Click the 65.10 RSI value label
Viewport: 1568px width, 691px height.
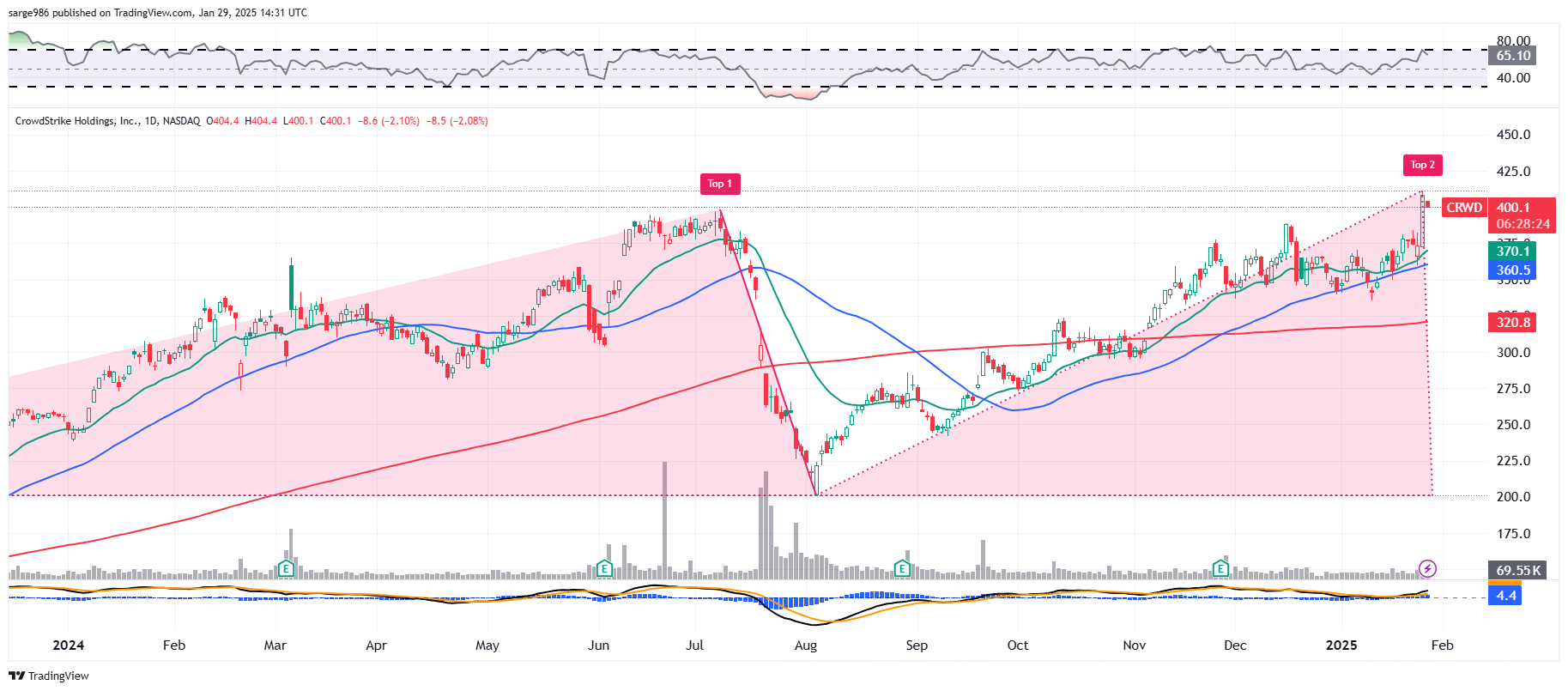1513,56
